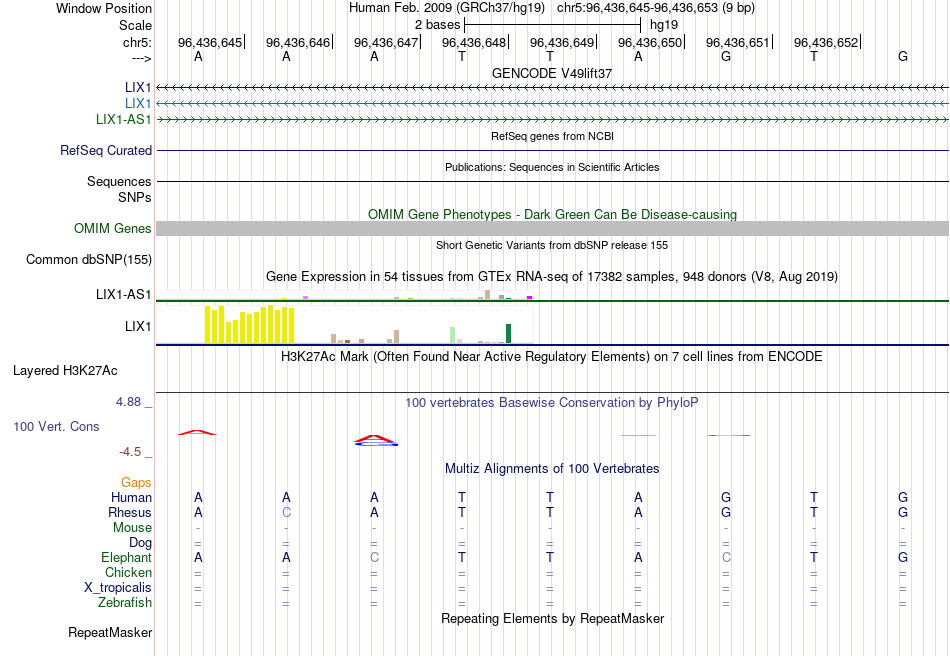Click the GENCODE V49lift37 track title
950x656 pixels.
click(x=552, y=73)
